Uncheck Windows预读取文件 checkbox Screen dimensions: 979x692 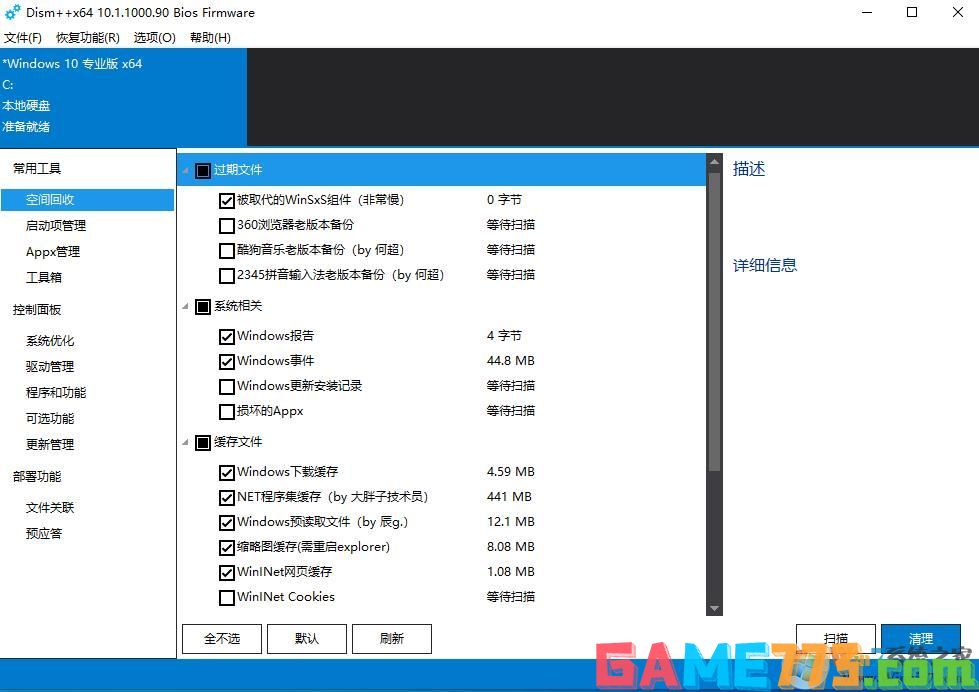point(227,523)
